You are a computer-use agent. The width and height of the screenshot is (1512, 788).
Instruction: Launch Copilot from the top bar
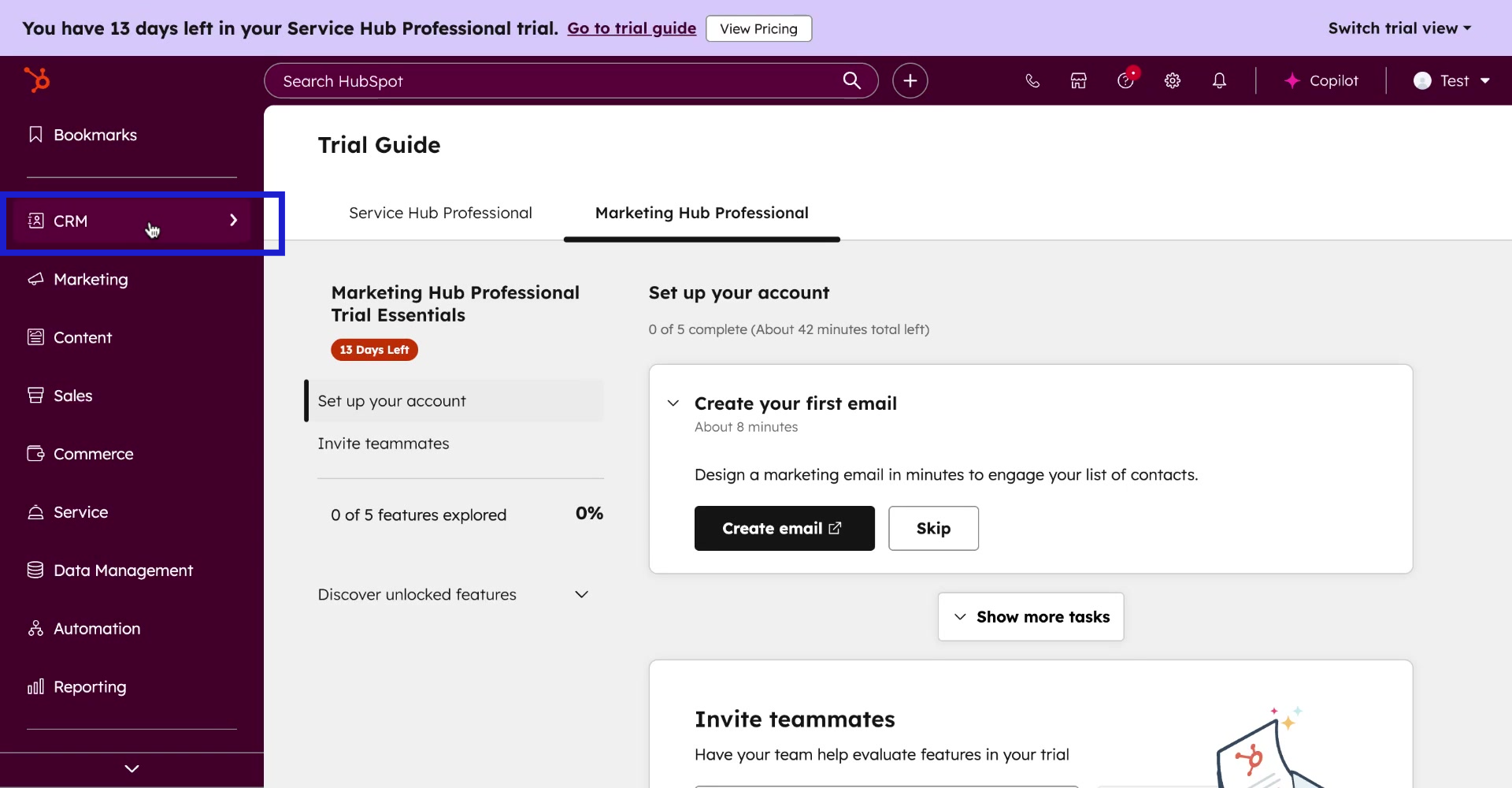[1322, 80]
